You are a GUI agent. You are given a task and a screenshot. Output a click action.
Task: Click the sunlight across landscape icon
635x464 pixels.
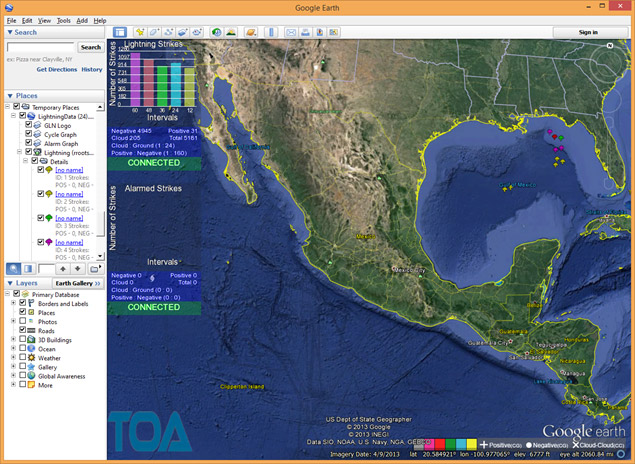coord(231,32)
